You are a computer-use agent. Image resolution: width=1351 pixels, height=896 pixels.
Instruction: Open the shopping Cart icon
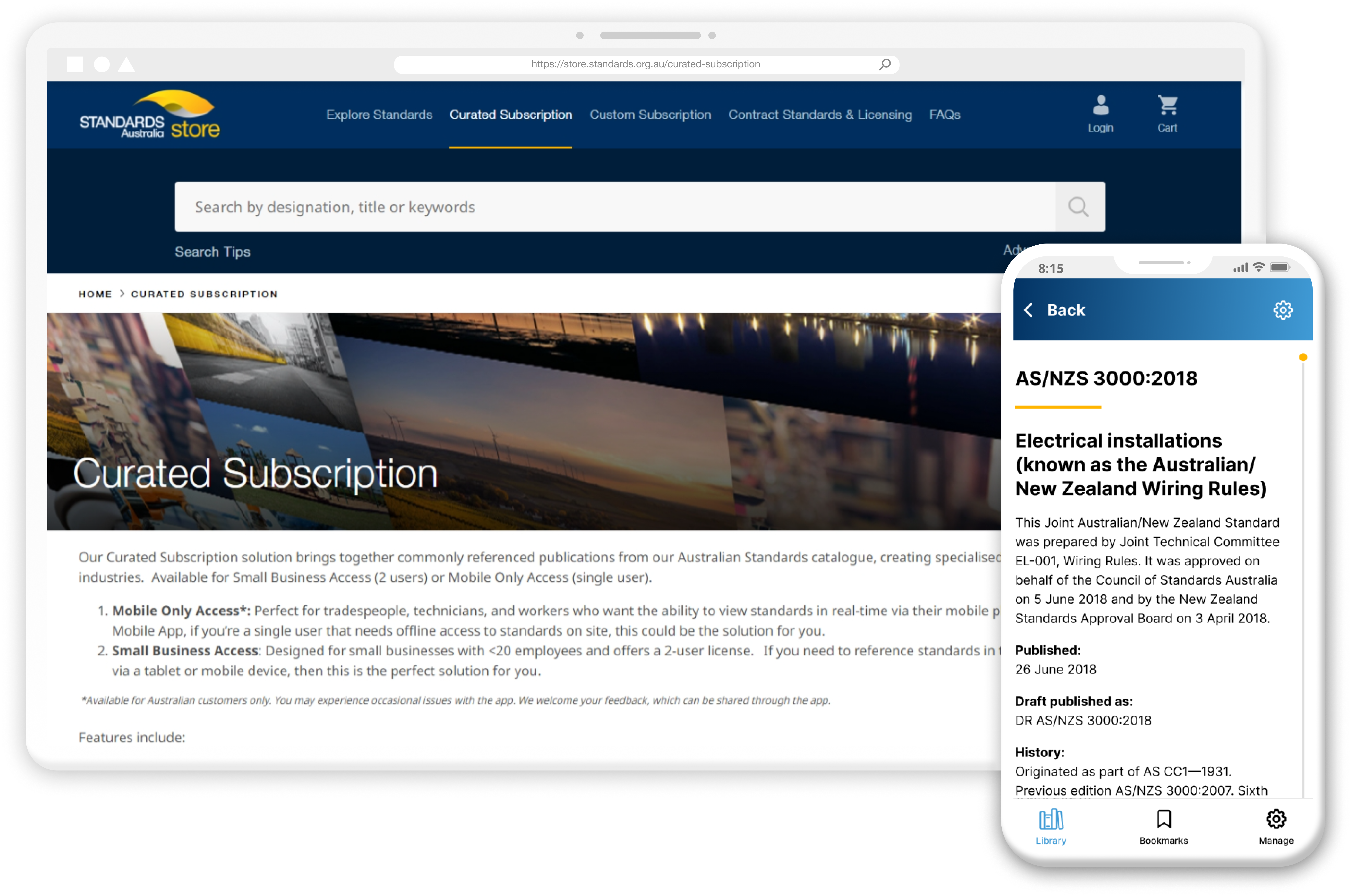[1167, 114]
